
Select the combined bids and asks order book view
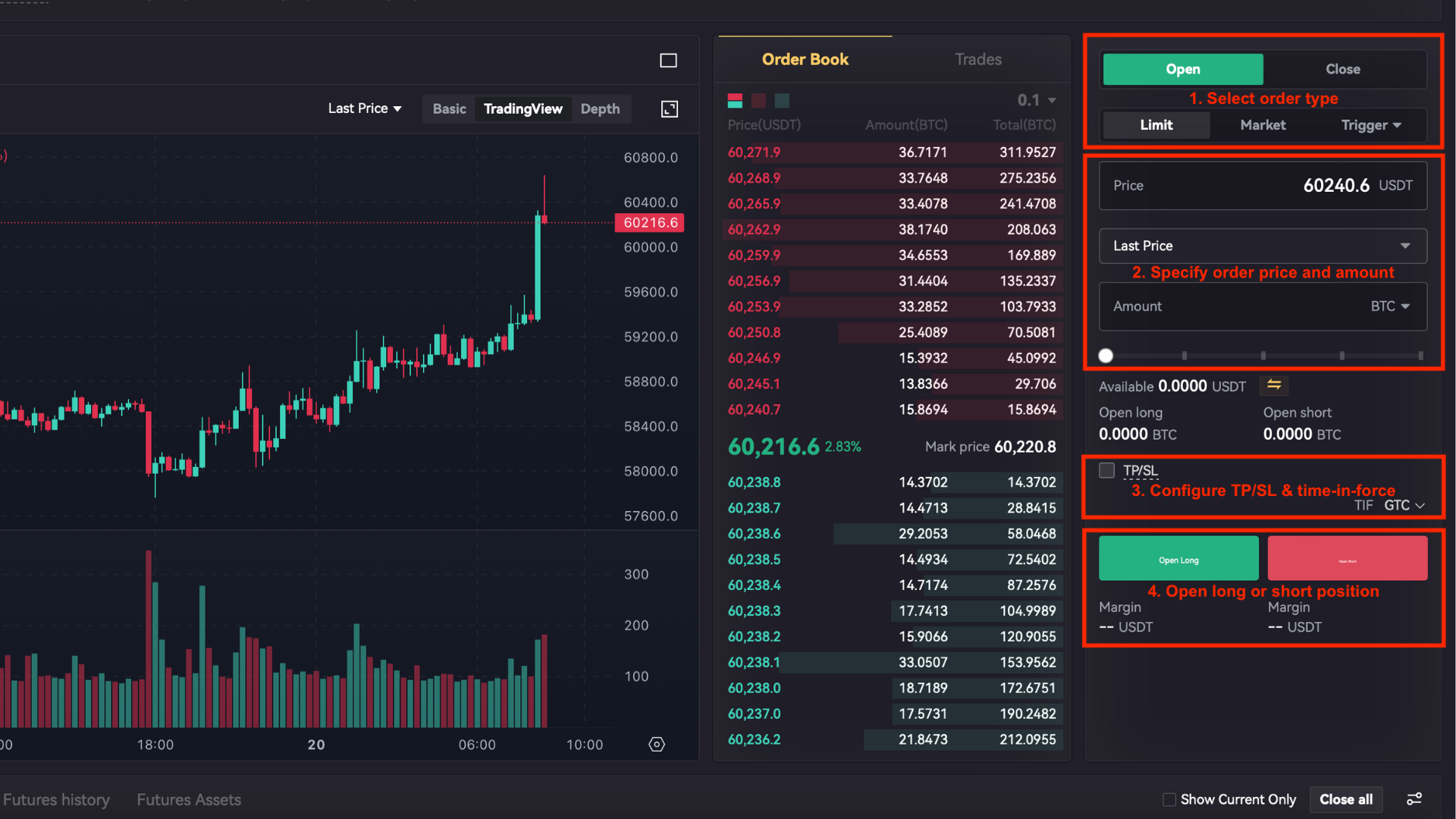(x=734, y=100)
